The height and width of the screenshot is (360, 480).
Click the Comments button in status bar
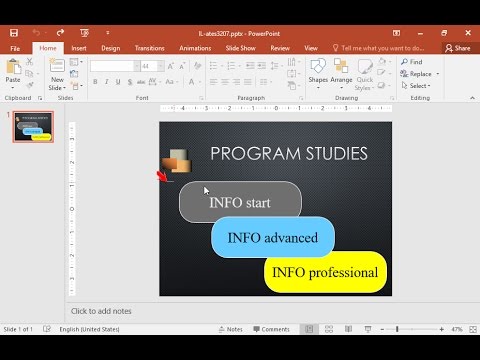click(271, 329)
